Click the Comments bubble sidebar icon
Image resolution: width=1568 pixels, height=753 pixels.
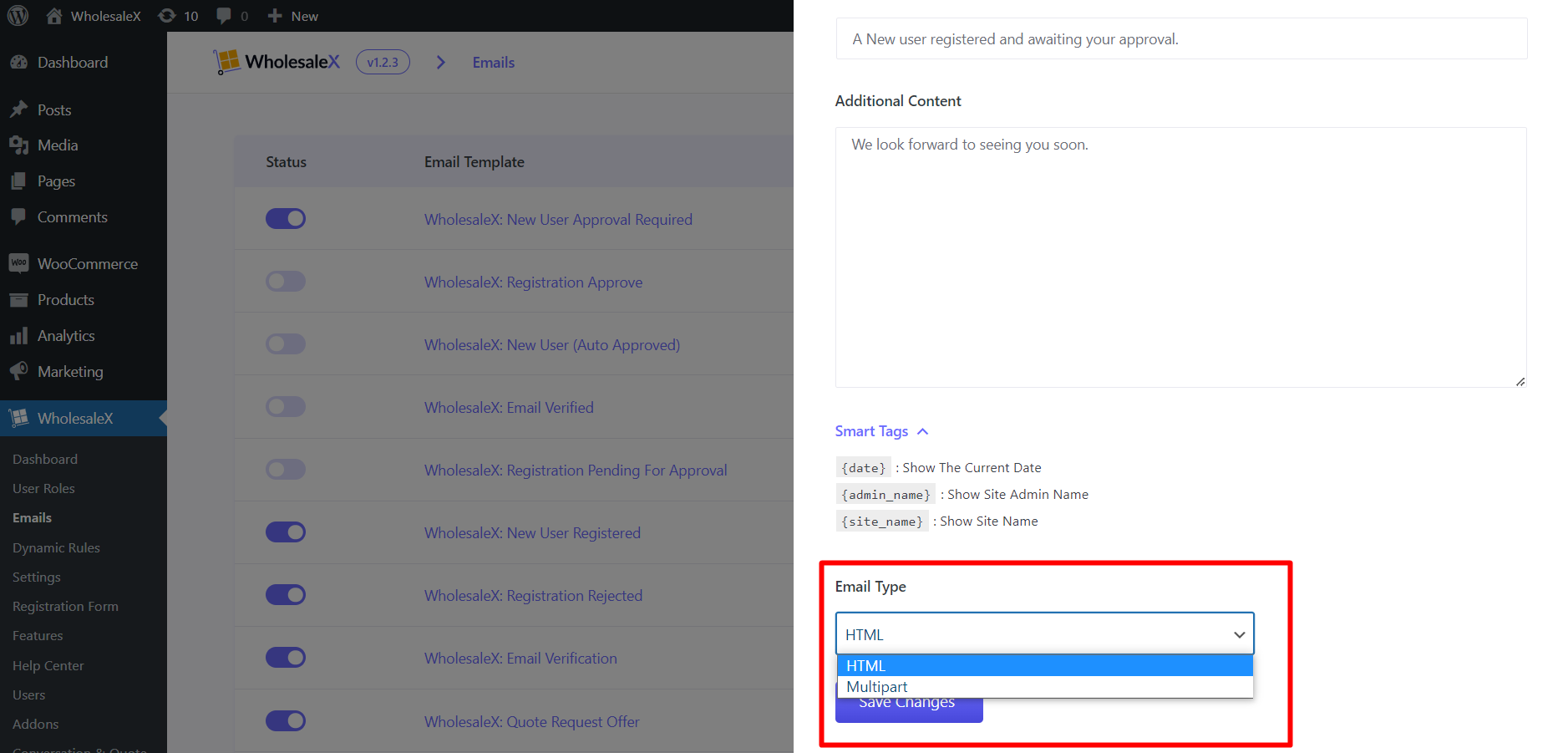[x=18, y=216]
